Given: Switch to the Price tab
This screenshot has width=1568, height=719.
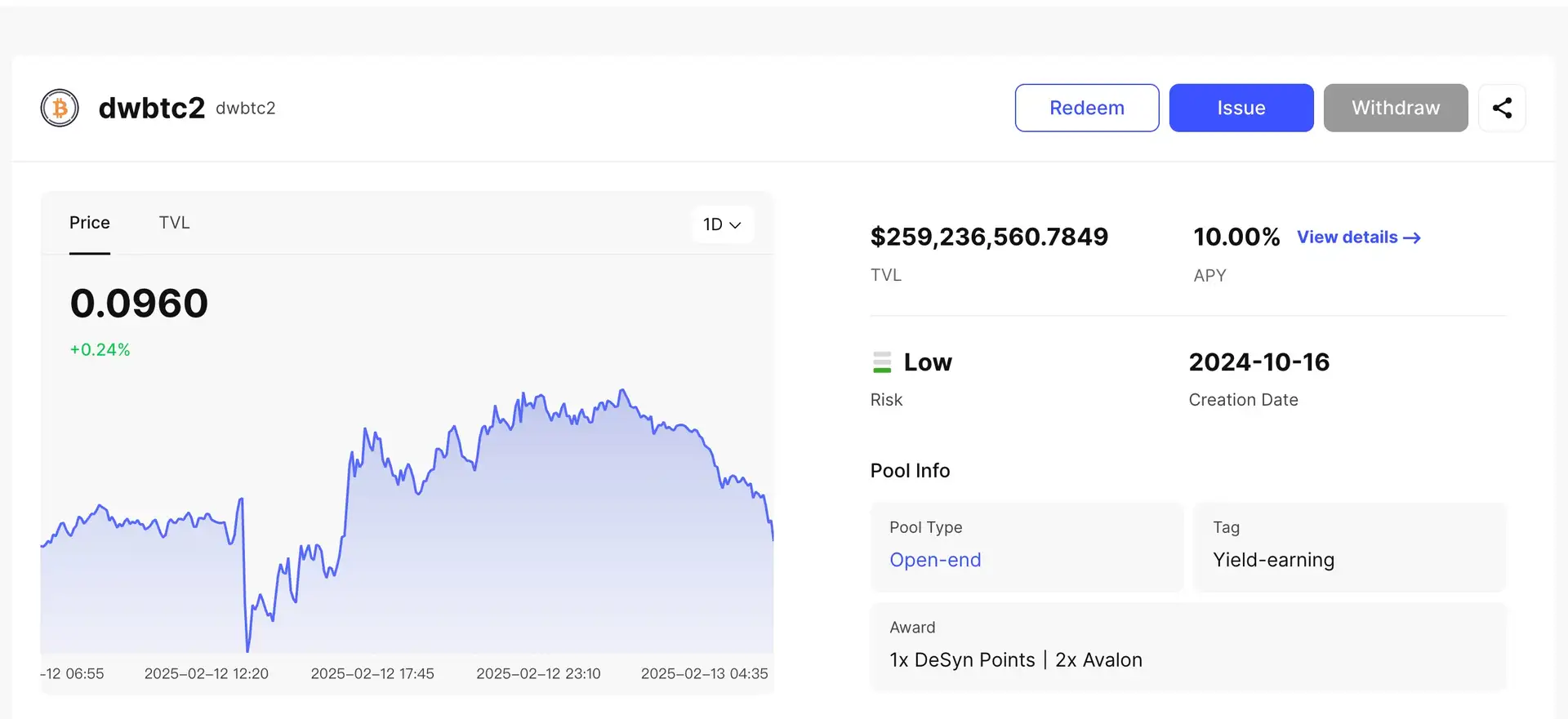Looking at the screenshot, I should tap(90, 223).
